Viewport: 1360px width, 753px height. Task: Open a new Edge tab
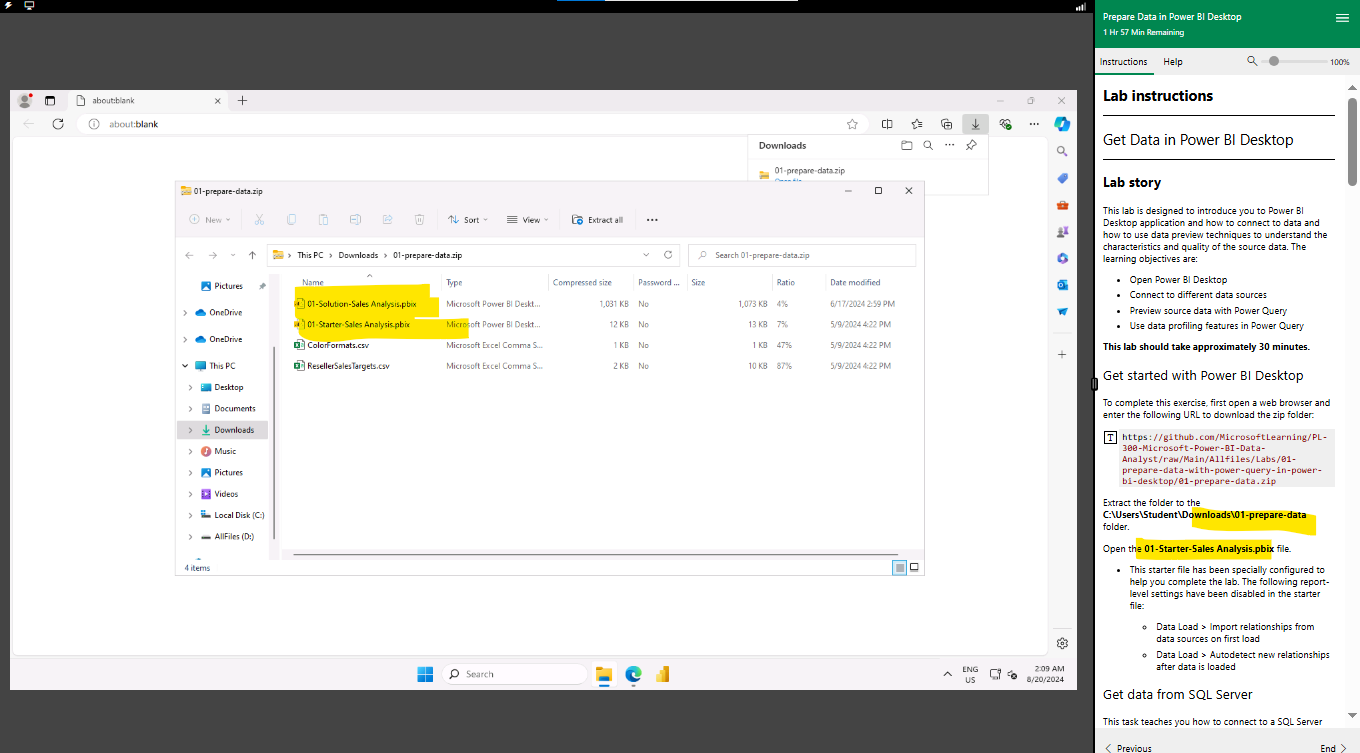(x=242, y=100)
